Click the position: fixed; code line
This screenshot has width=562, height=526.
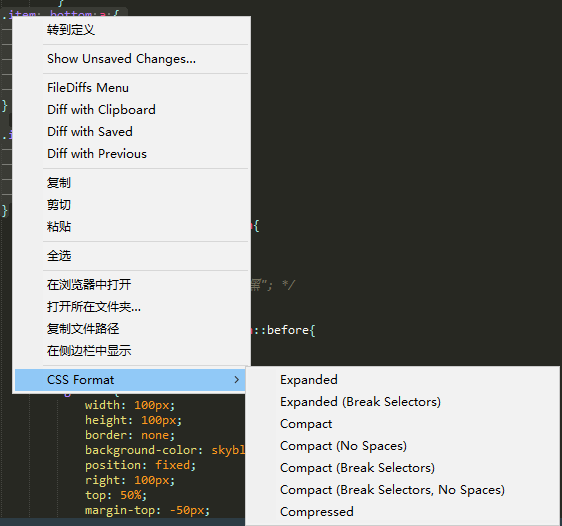pos(140,465)
